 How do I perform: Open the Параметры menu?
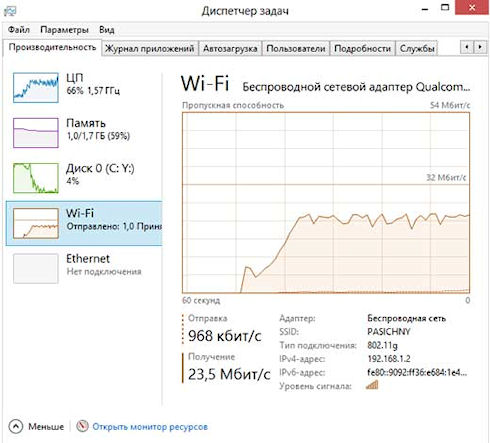tap(64, 30)
